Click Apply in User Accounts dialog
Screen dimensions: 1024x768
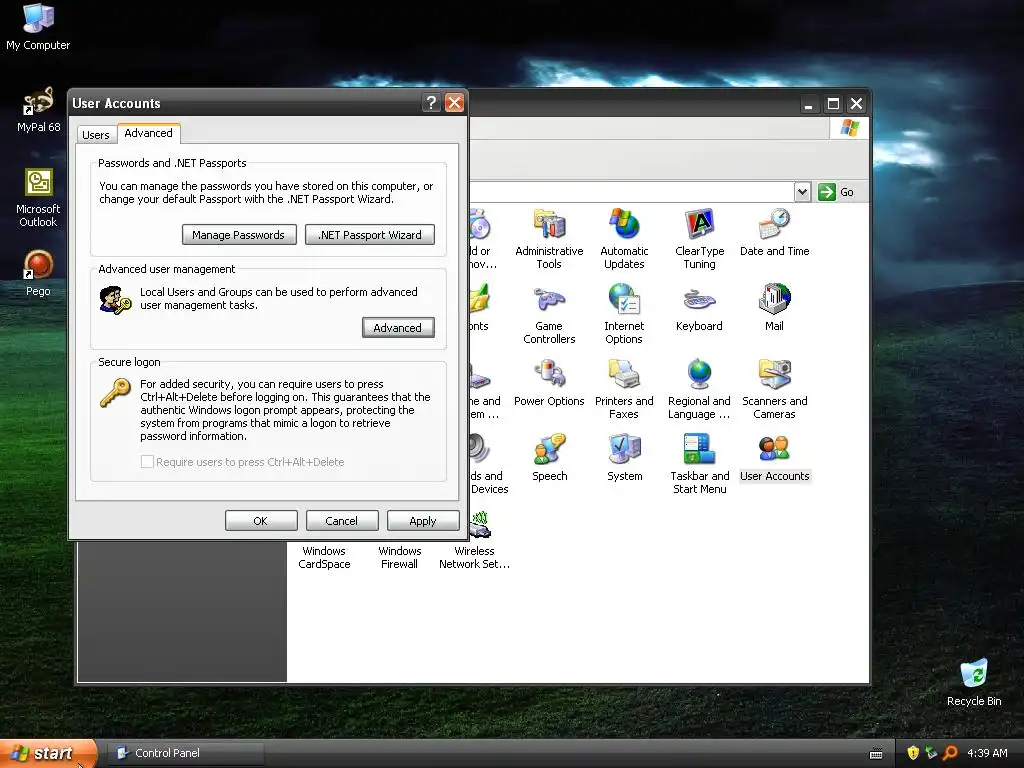423,520
